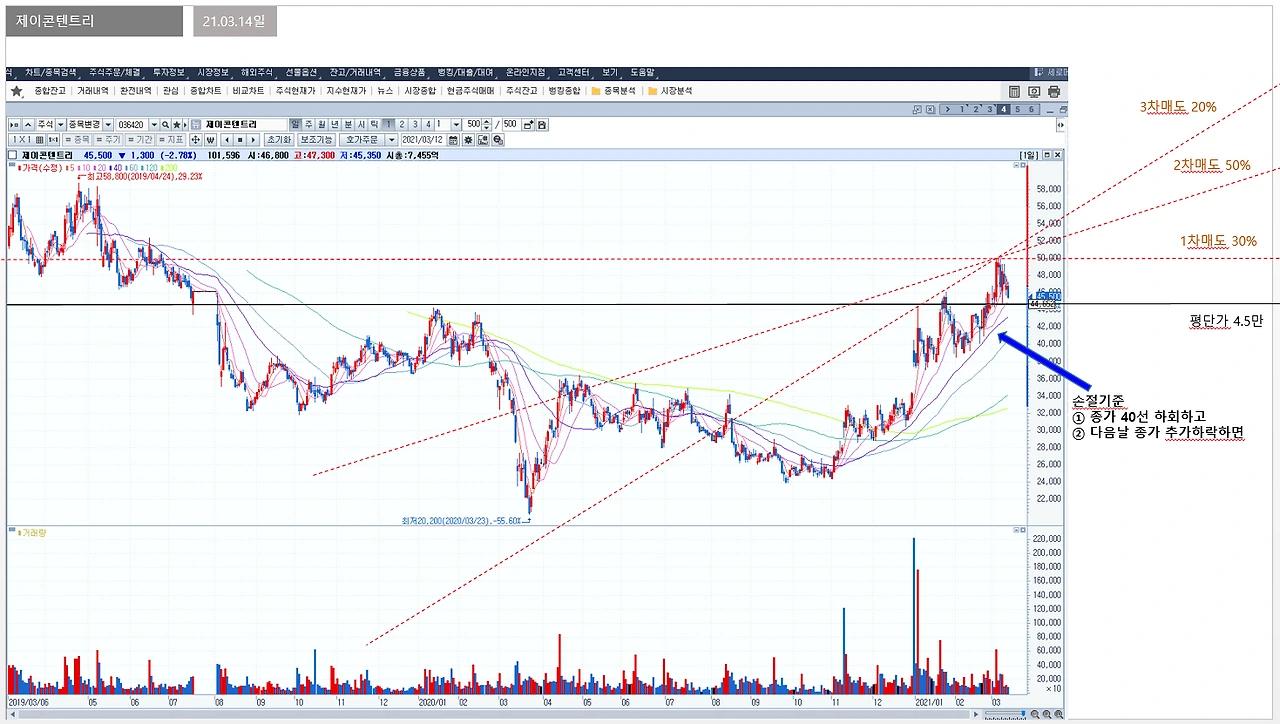Image resolution: width=1280 pixels, height=724 pixels.
Task: Click the stop square playback button
Action: click(240, 140)
